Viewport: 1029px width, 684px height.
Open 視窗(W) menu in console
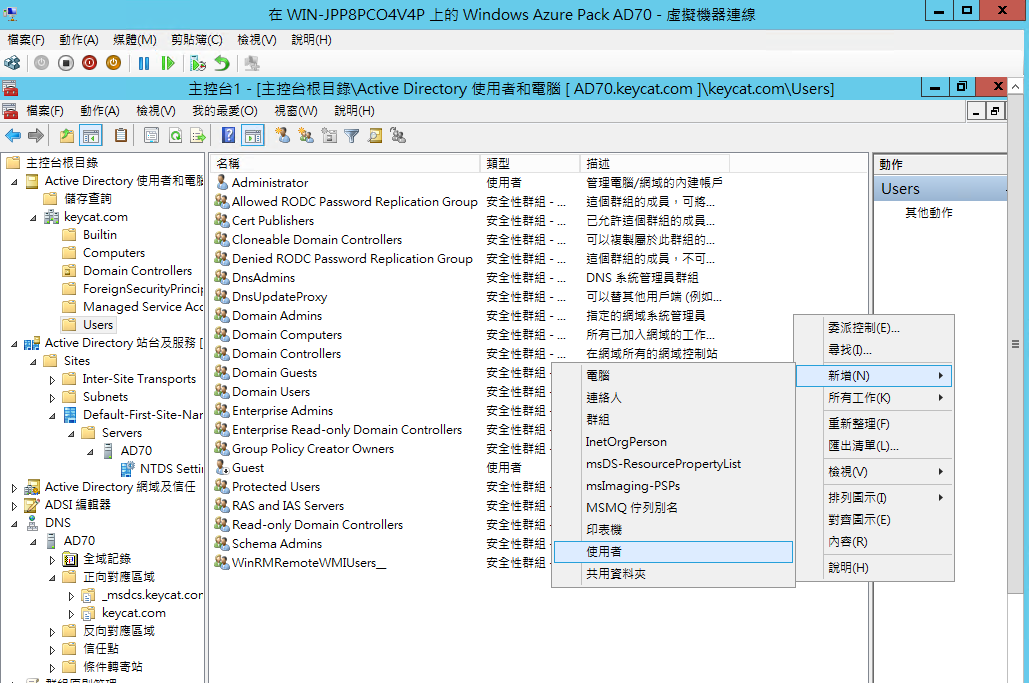pos(296,111)
